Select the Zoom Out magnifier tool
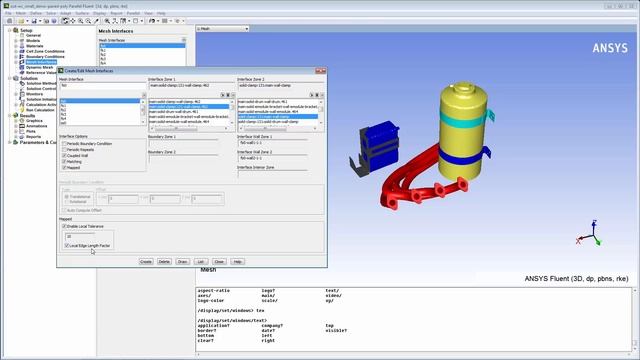 (88, 21)
